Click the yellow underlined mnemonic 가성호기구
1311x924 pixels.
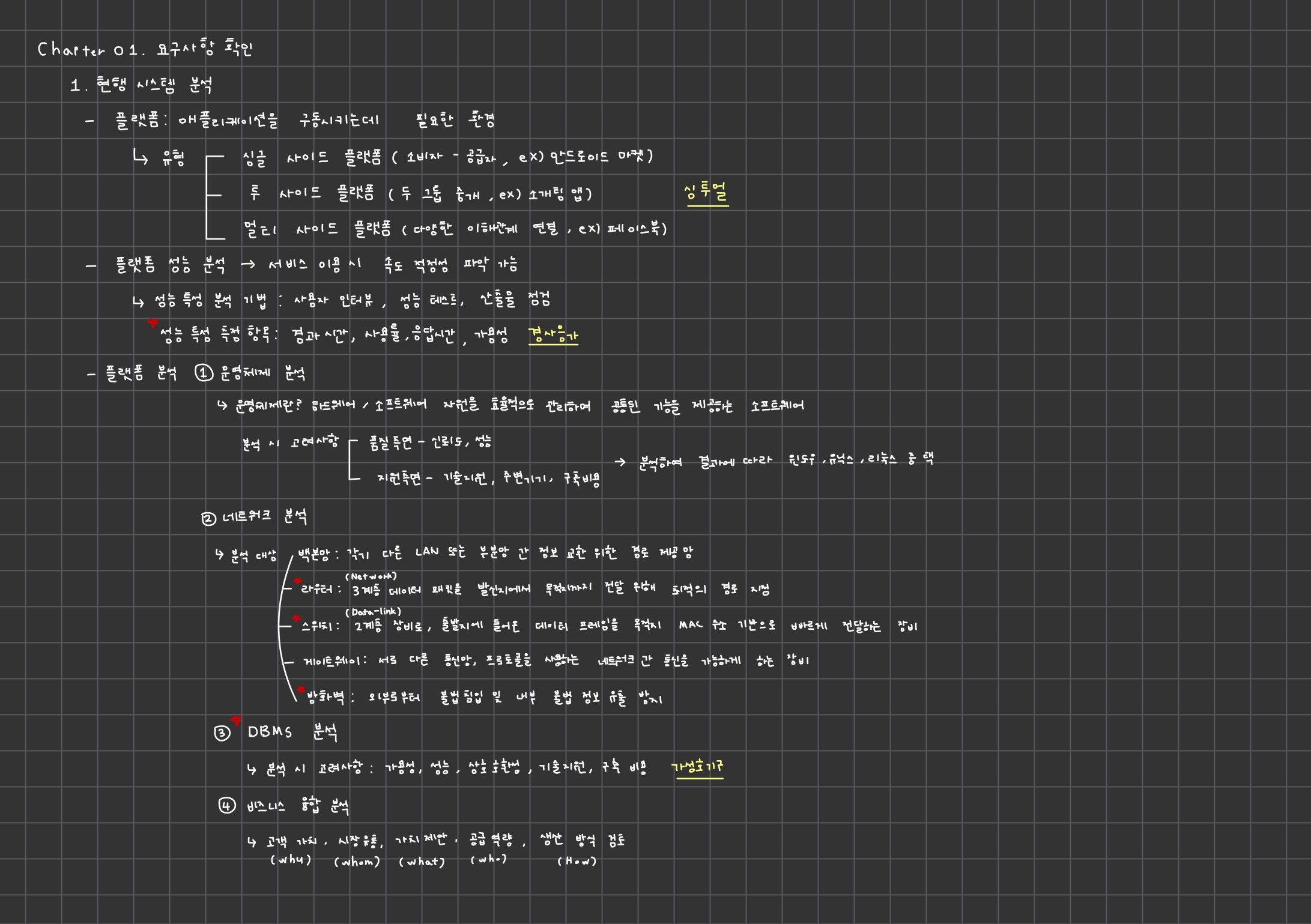tap(697, 767)
